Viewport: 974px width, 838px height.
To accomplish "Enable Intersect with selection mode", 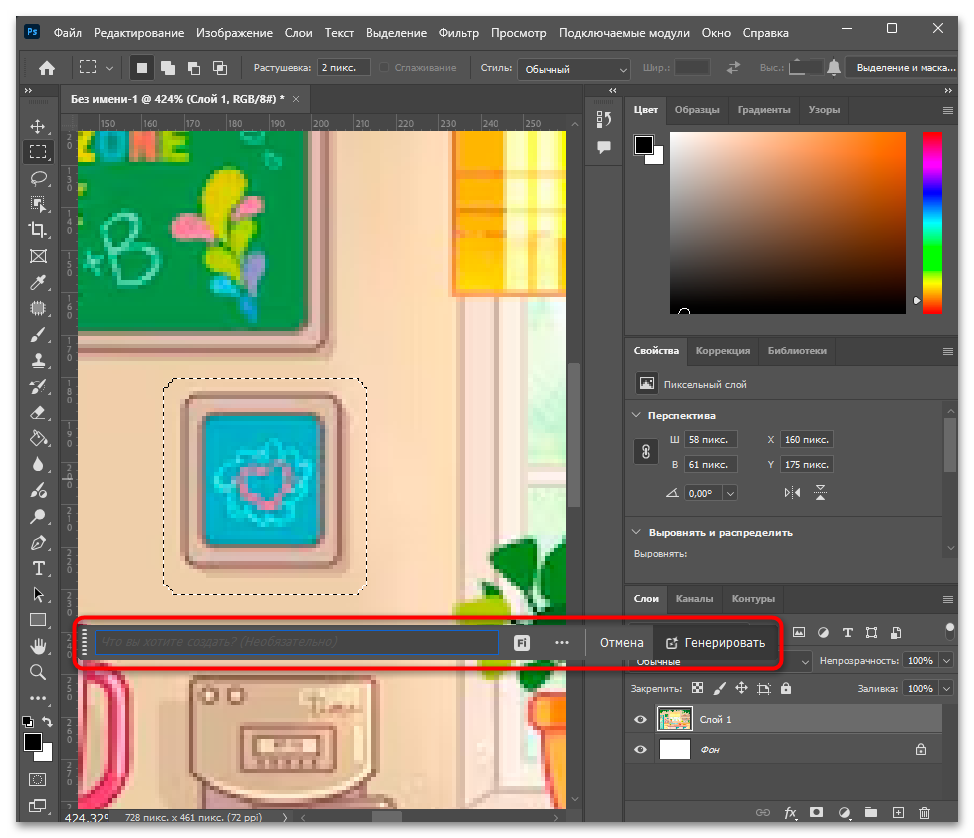I will (x=220, y=68).
